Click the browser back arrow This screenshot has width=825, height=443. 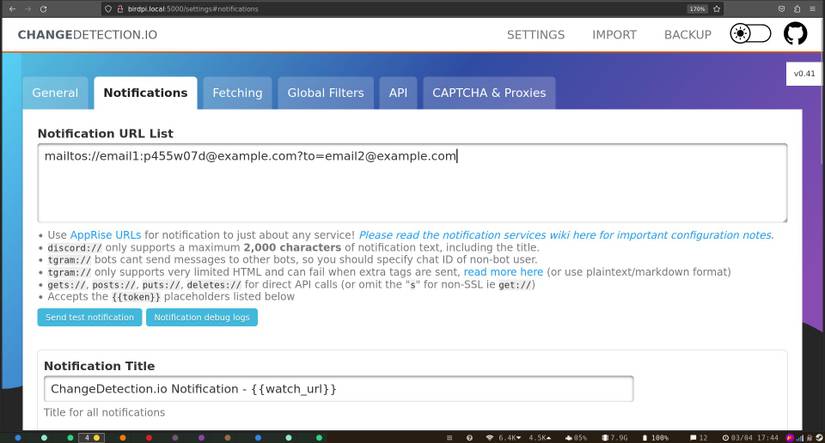[x=12, y=9]
